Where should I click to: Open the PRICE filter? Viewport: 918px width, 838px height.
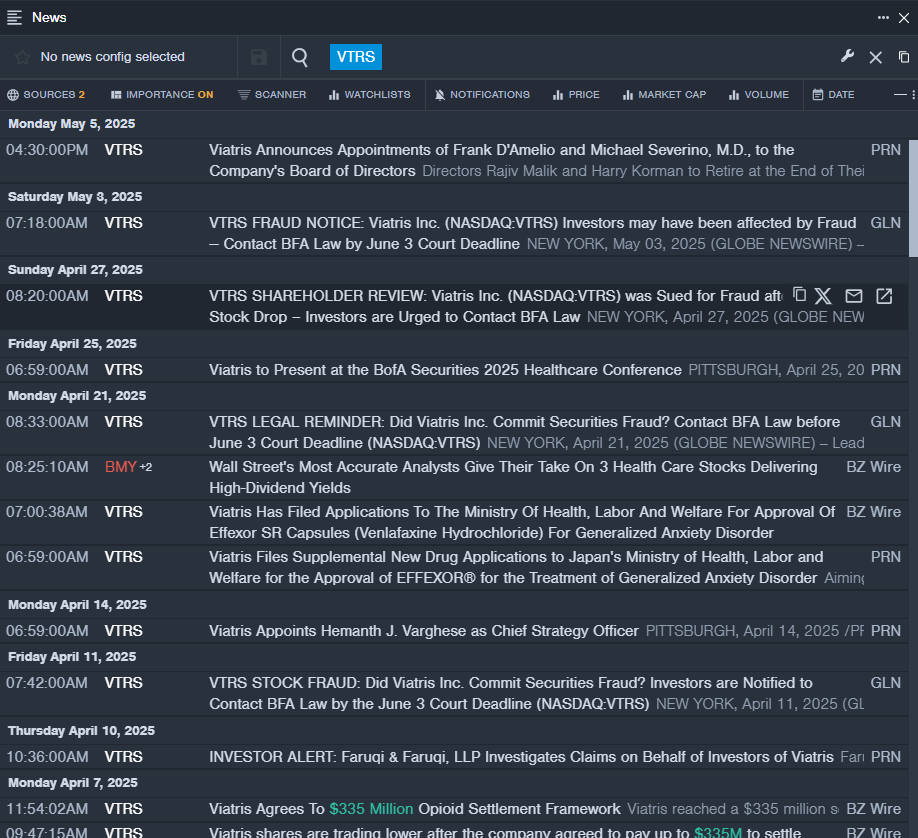576,95
